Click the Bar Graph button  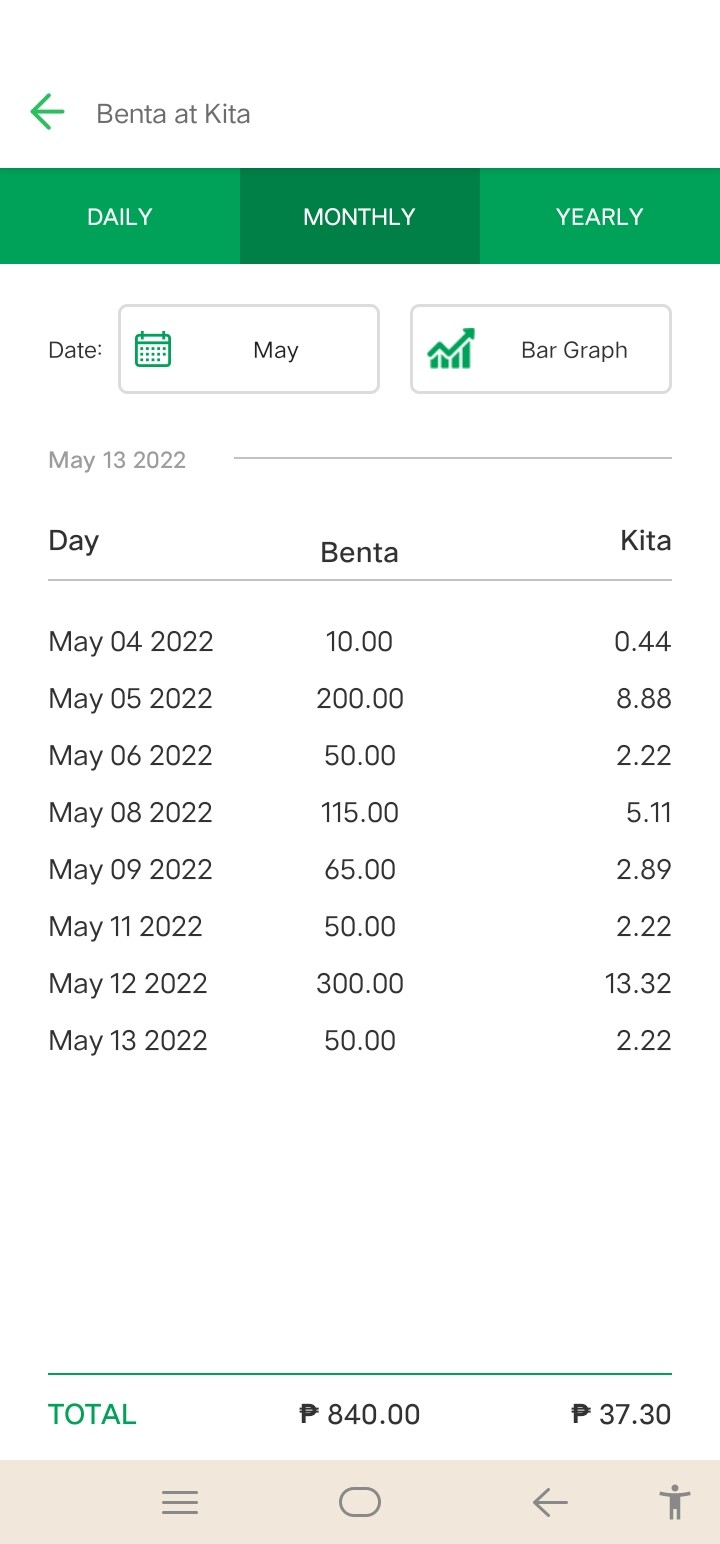tap(541, 349)
